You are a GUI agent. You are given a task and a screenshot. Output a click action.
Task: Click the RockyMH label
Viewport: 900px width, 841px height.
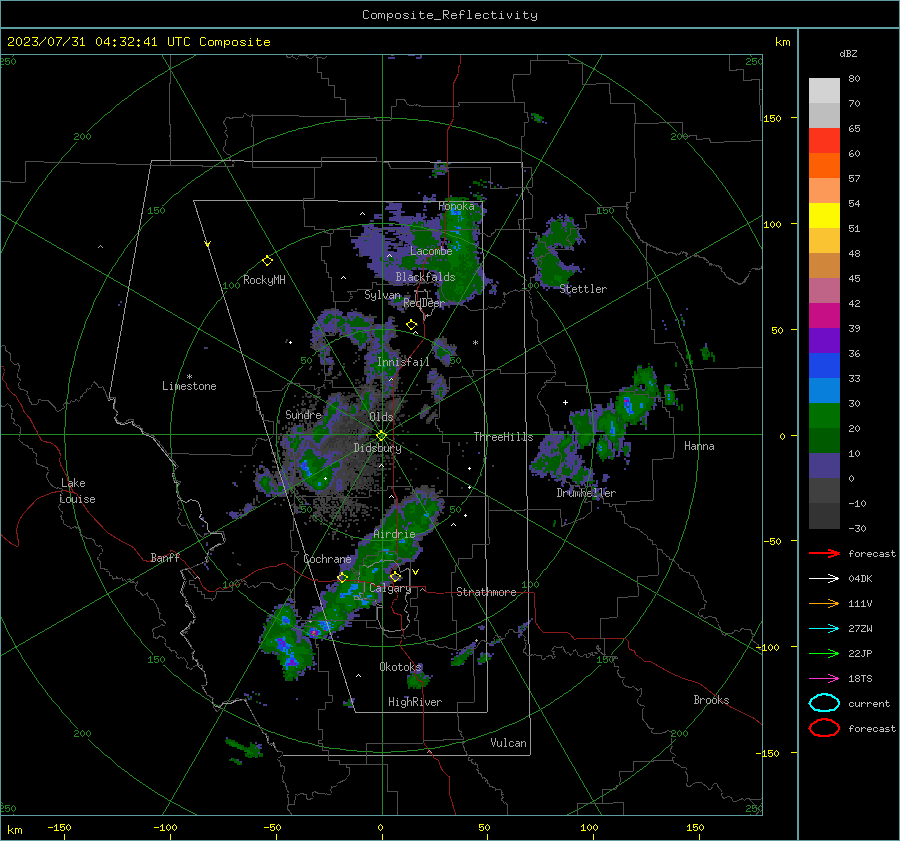click(x=264, y=280)
